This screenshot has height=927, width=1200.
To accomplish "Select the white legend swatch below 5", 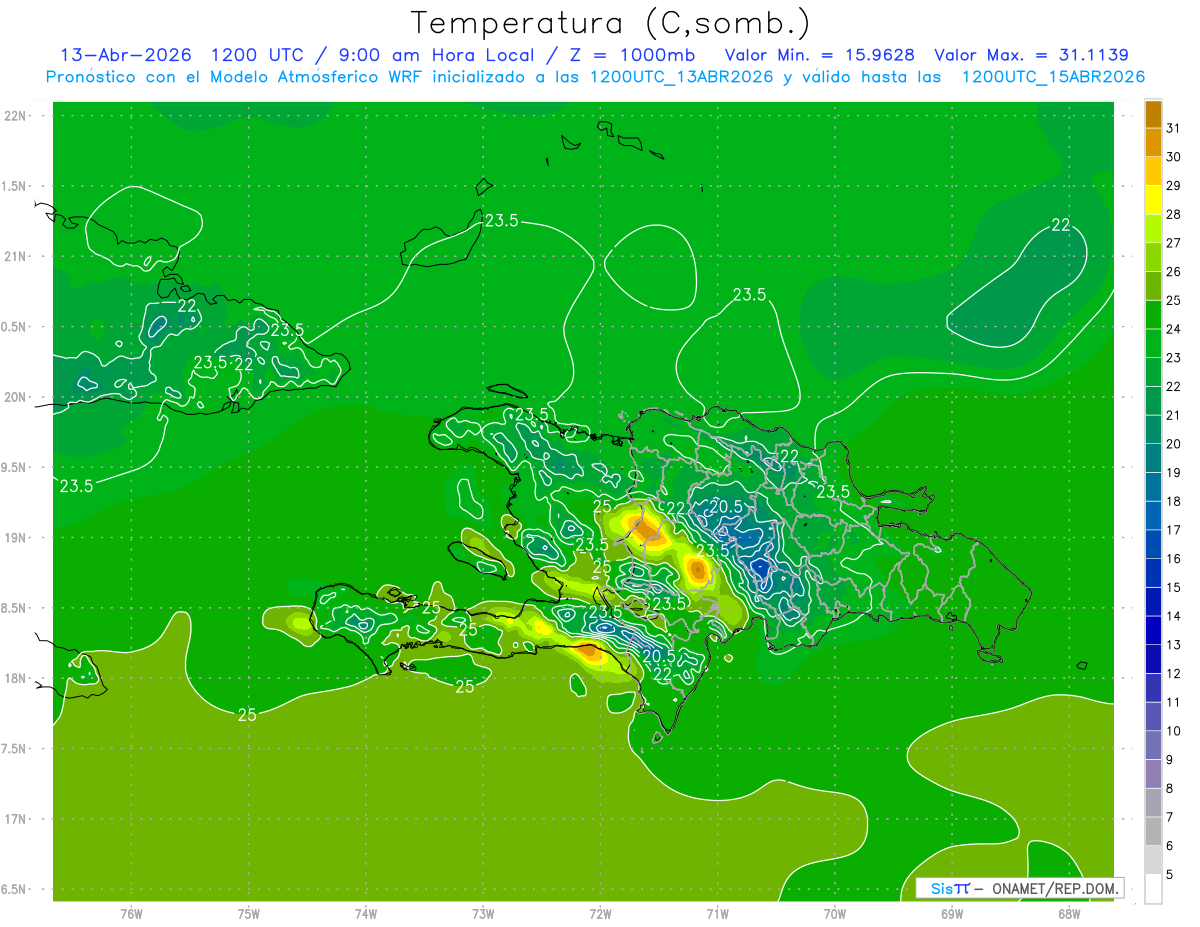I will tap(1153, 889).
